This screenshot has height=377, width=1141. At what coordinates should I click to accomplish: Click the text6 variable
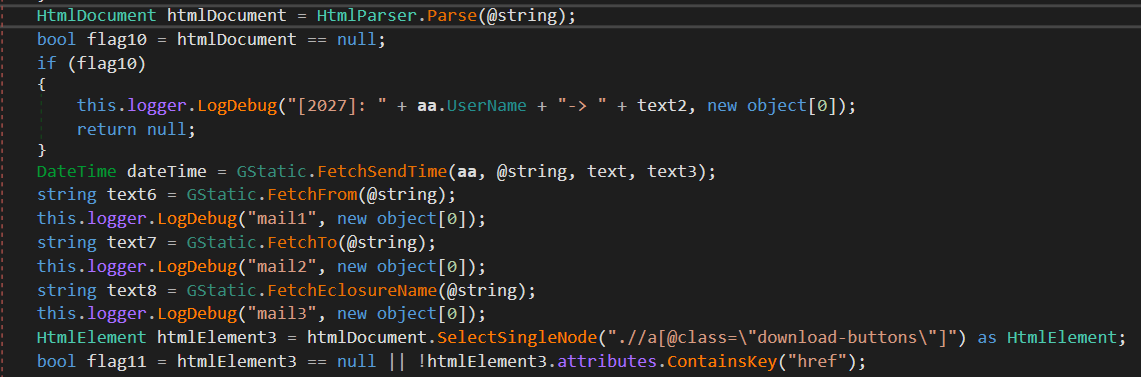click(131, 194)
